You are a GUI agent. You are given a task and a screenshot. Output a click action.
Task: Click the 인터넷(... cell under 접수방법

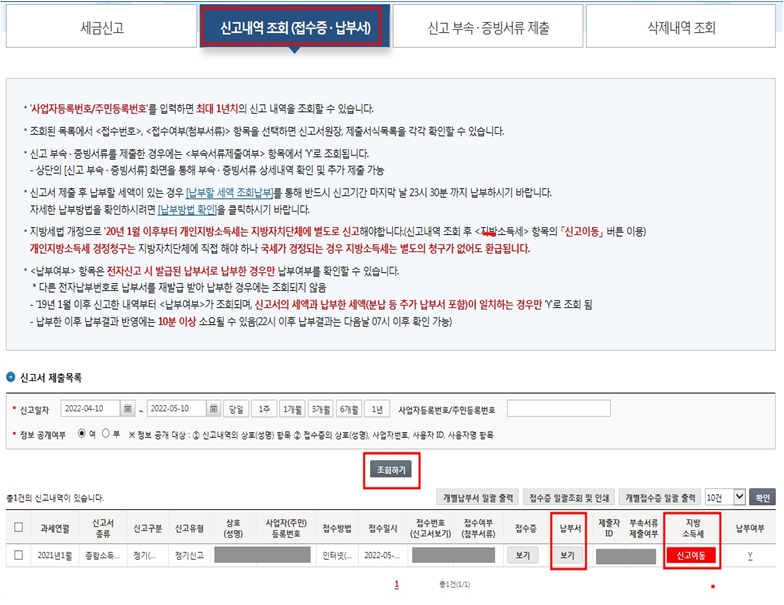[x=338, y=556]
